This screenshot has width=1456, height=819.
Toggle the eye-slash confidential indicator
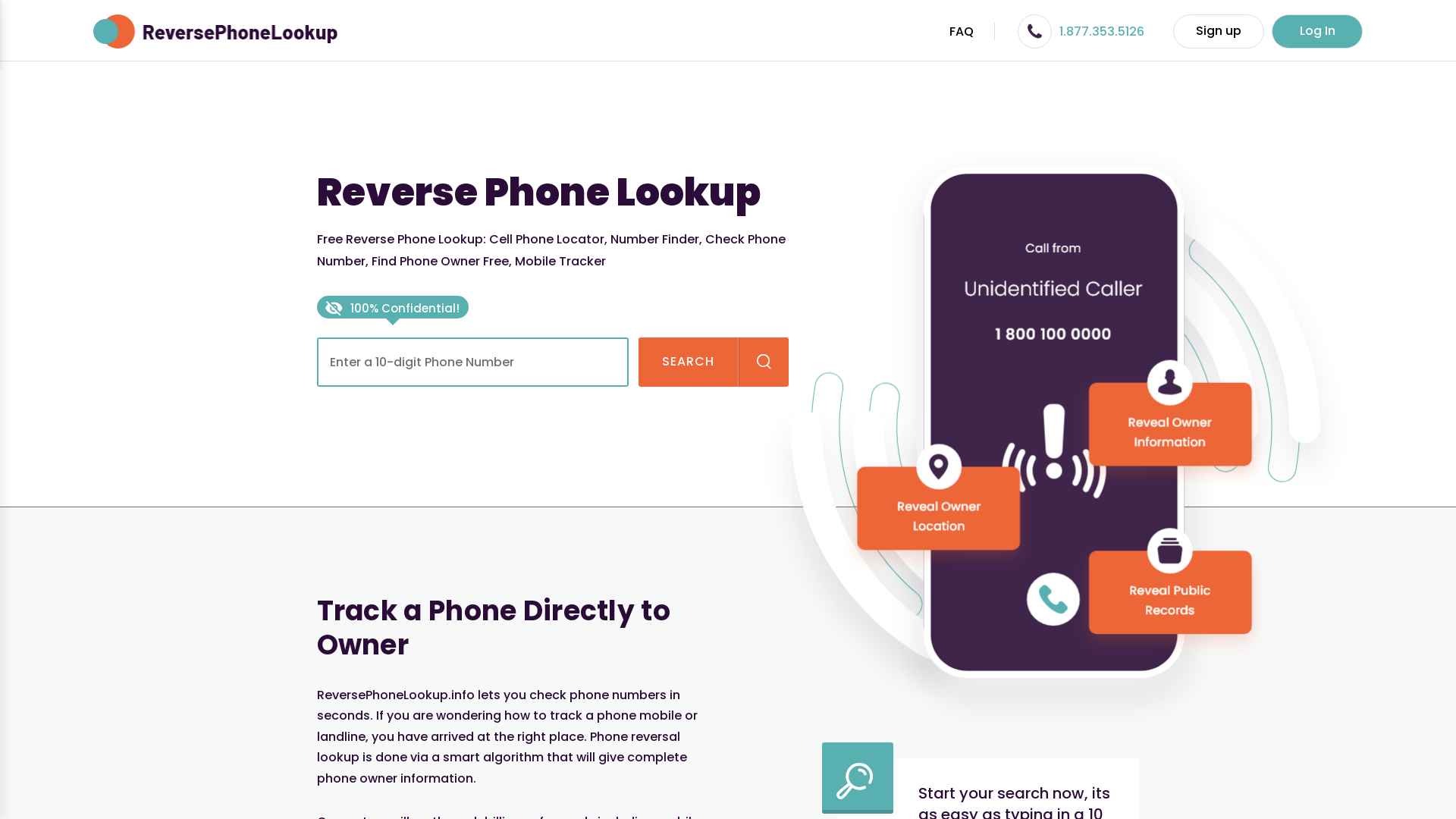coord(333,308)
